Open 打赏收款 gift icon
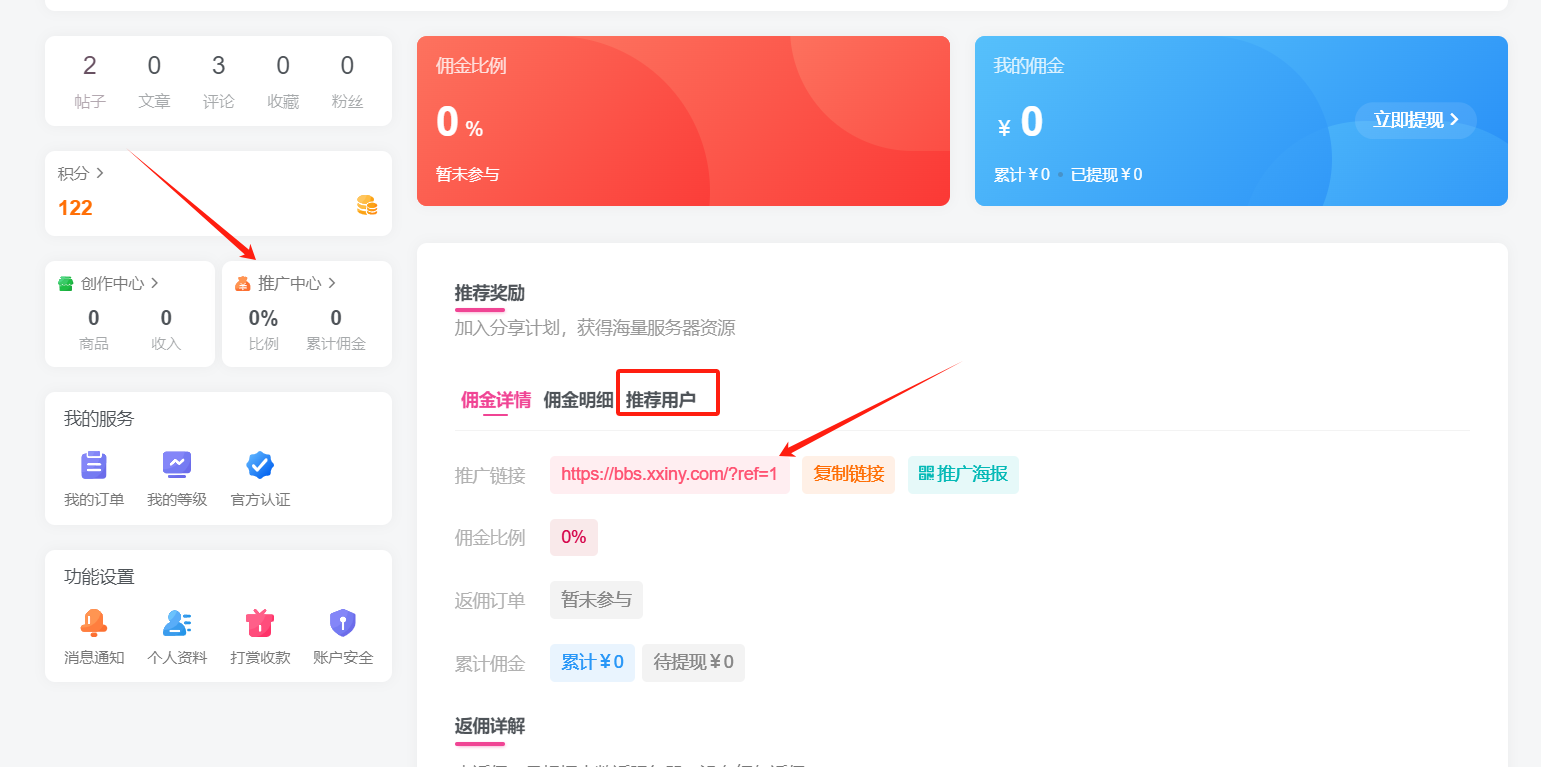Viewport: 1541px width, 767px height. coord(260,623)
